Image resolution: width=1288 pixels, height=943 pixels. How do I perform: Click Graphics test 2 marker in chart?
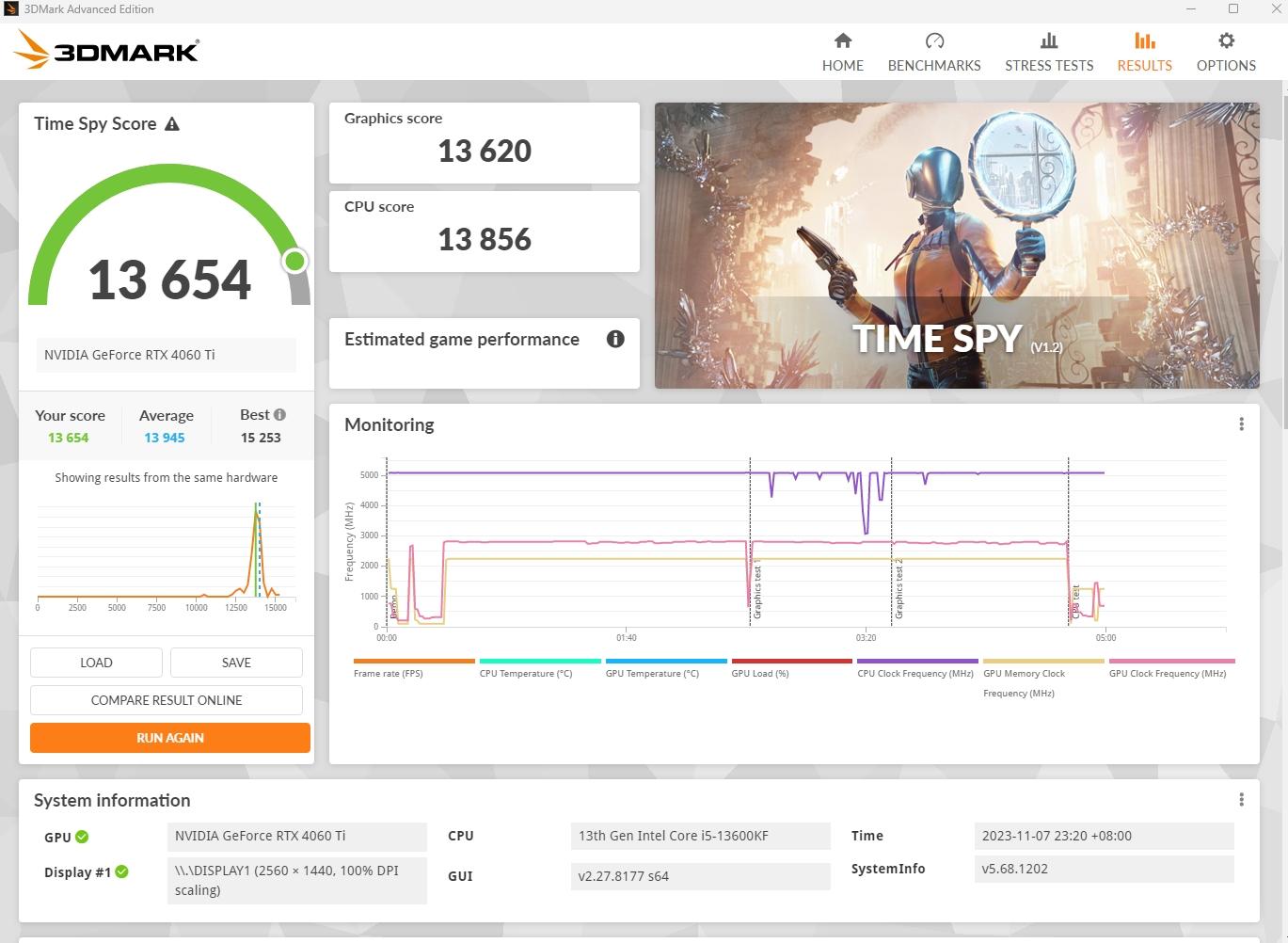[x=898, y=590]
